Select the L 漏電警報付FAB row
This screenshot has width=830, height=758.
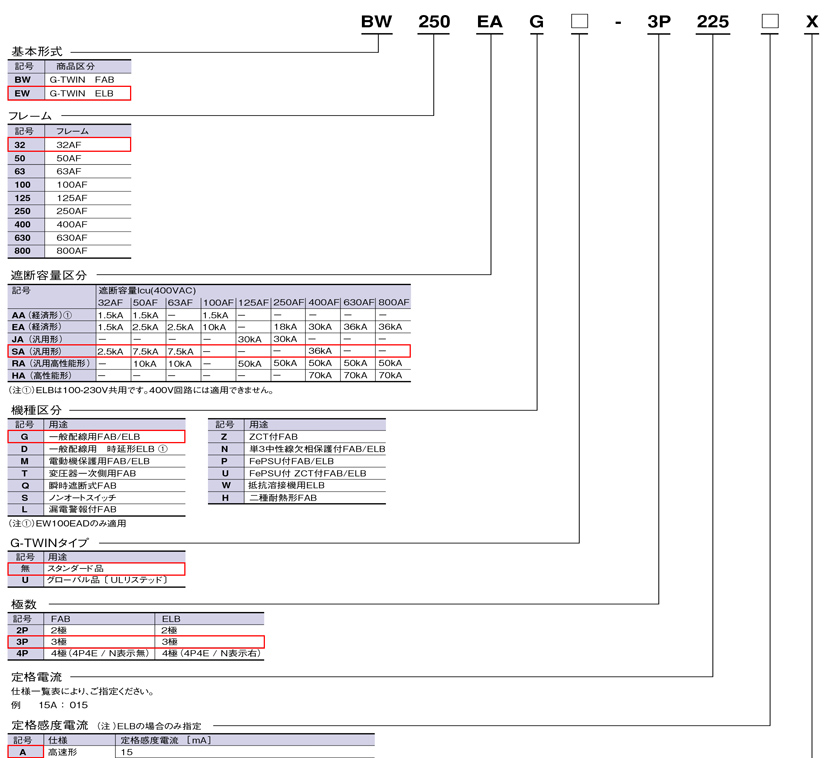(96, 509)
